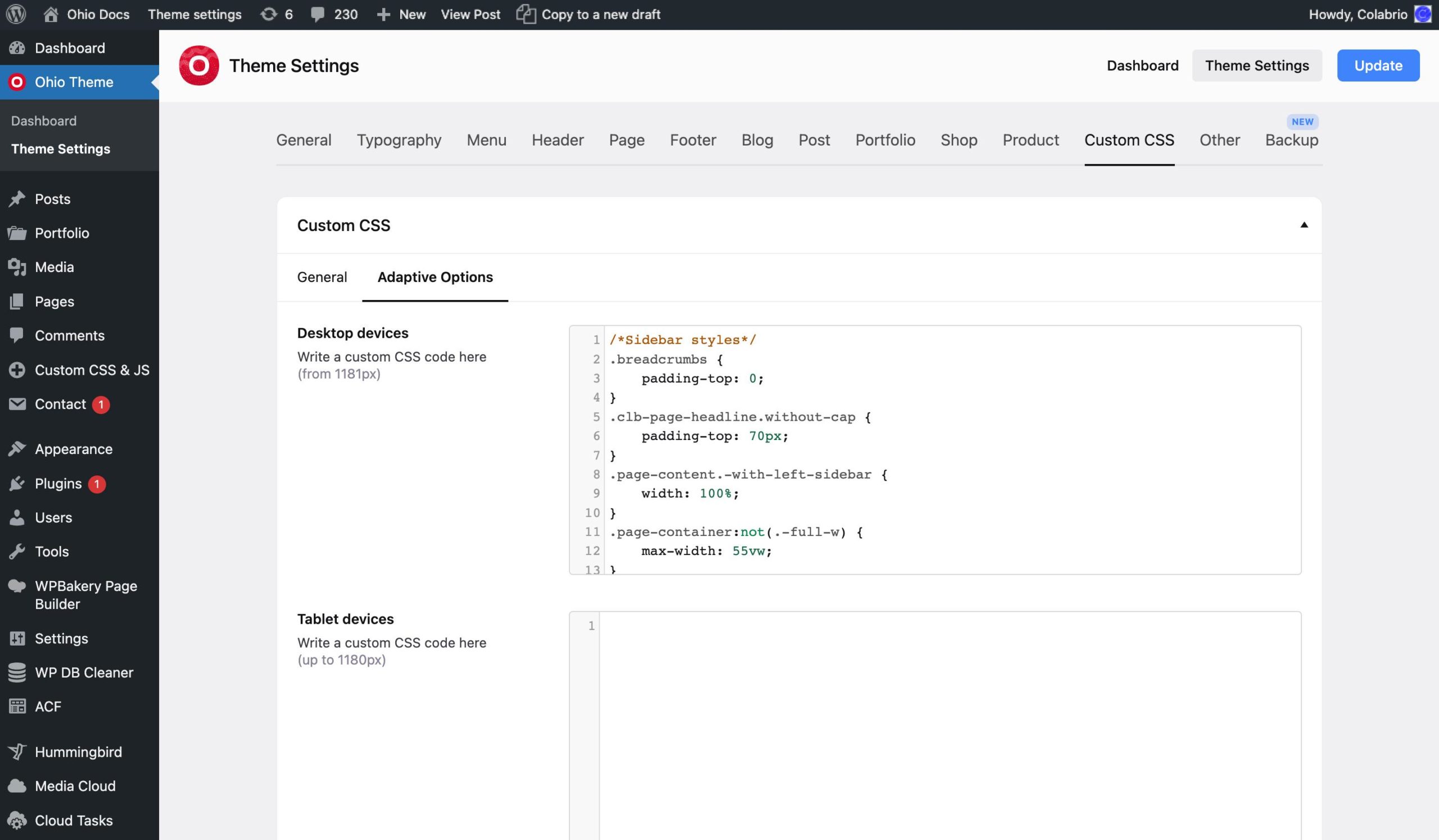Open the Portfolio settings tab

coord(885,140)
